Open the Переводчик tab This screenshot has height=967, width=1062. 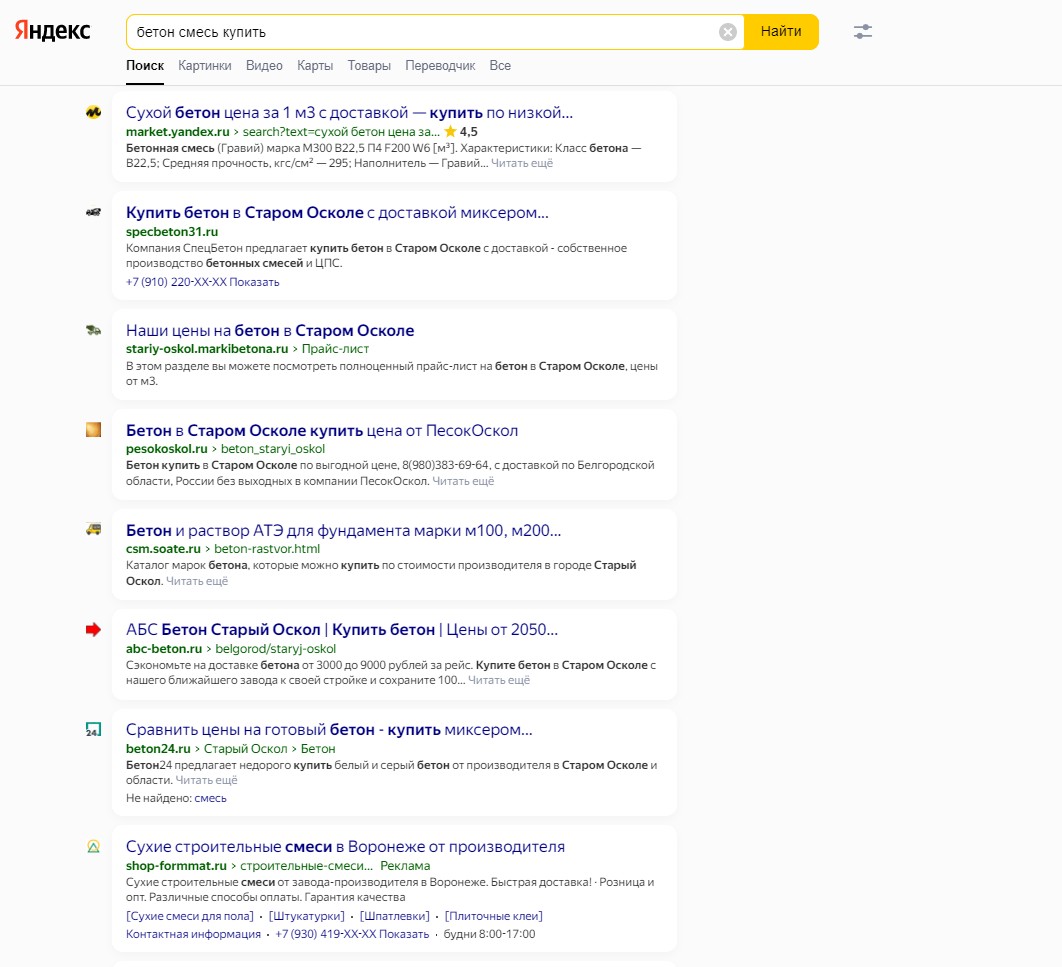click(x=440, y=66)
